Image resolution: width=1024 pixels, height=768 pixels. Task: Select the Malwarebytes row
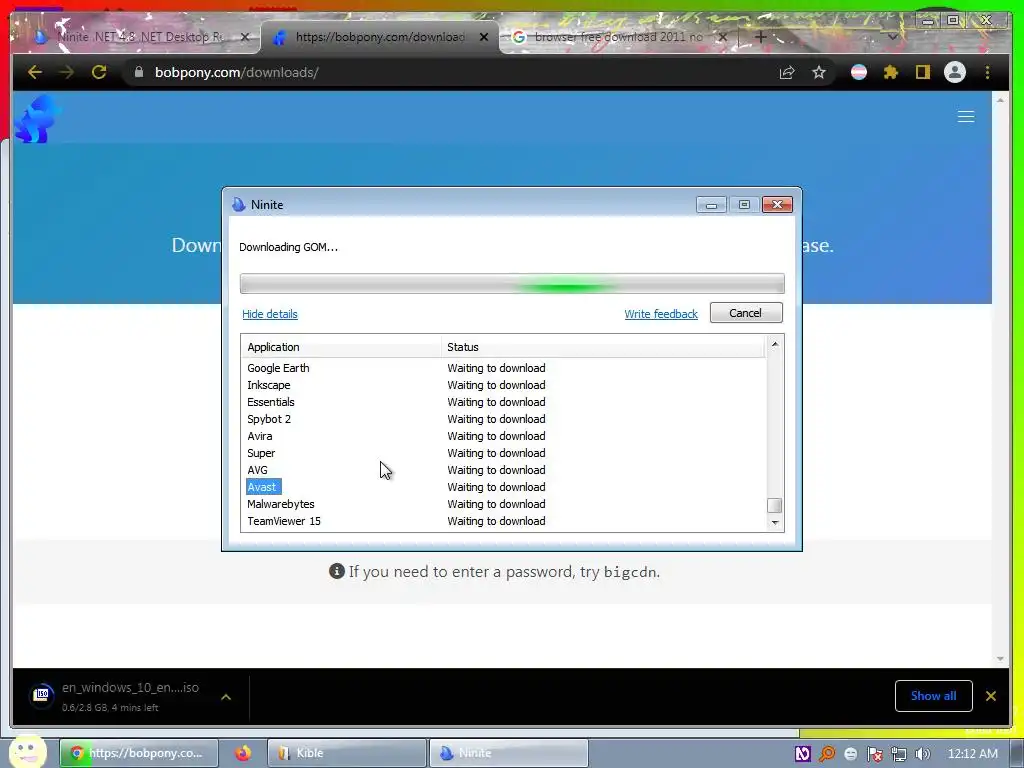click(x=503, y=504)
